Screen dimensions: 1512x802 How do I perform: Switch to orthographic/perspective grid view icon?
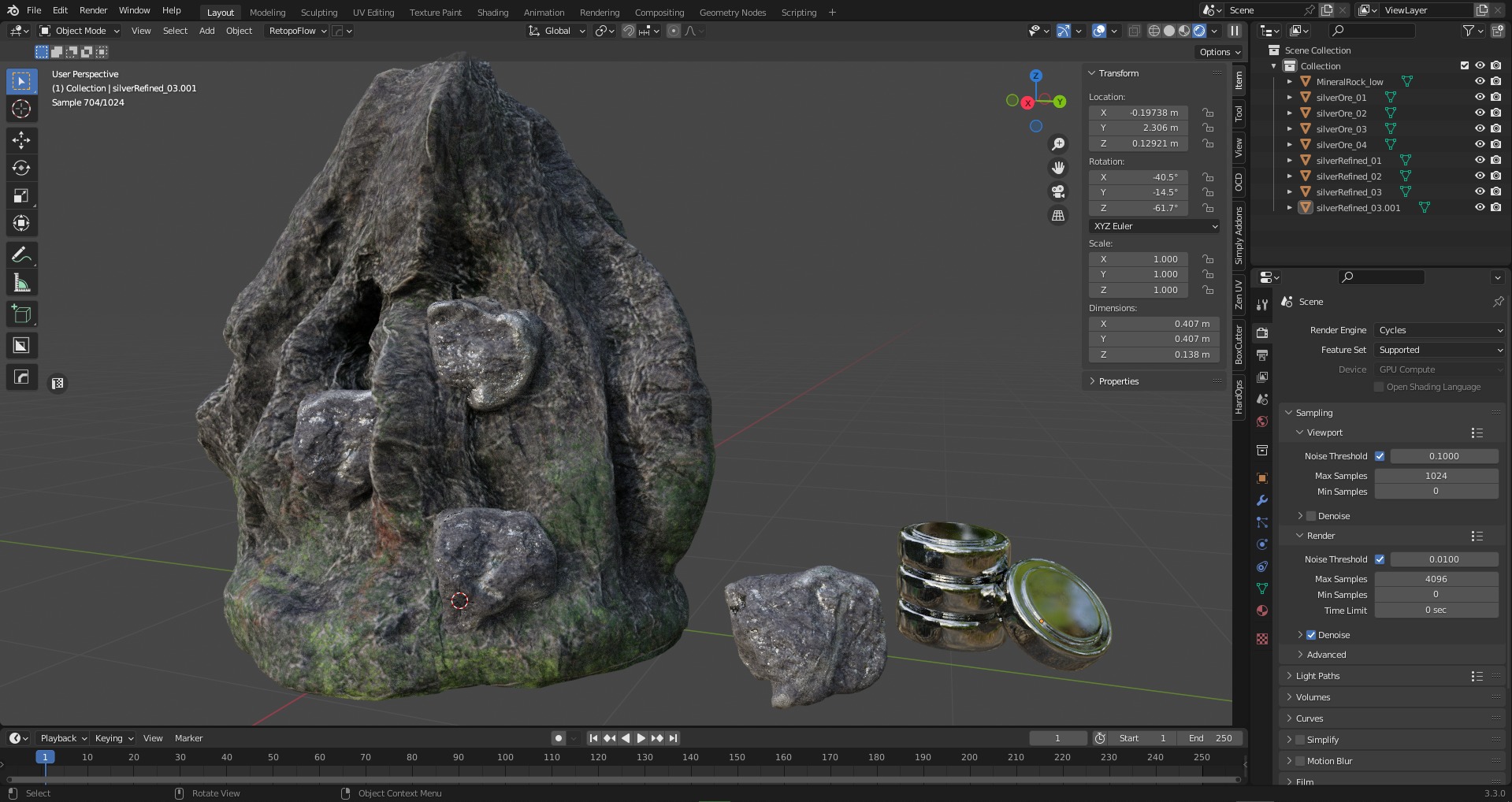[1058, 215]
